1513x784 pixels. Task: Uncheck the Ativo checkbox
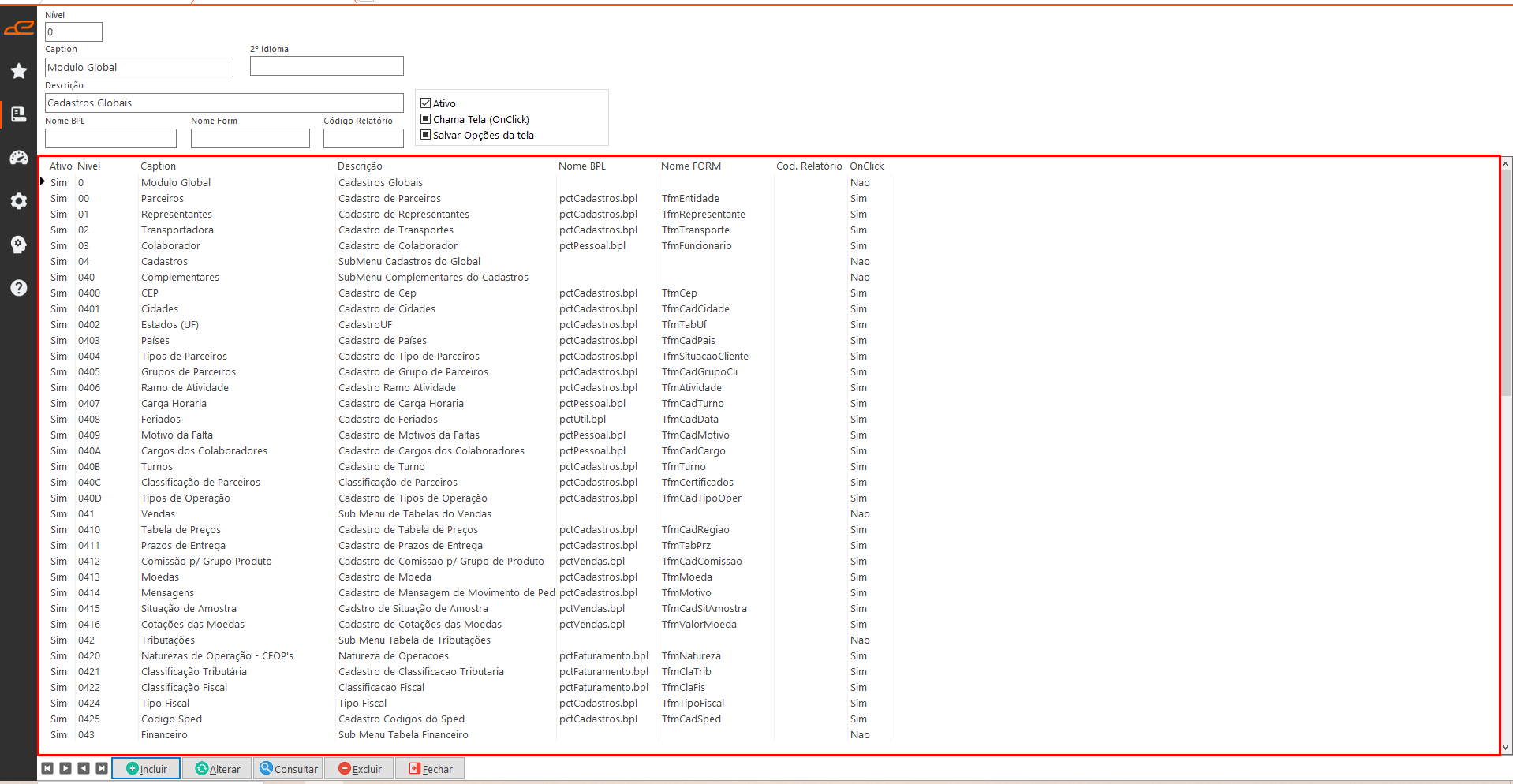tap(426, 103)
